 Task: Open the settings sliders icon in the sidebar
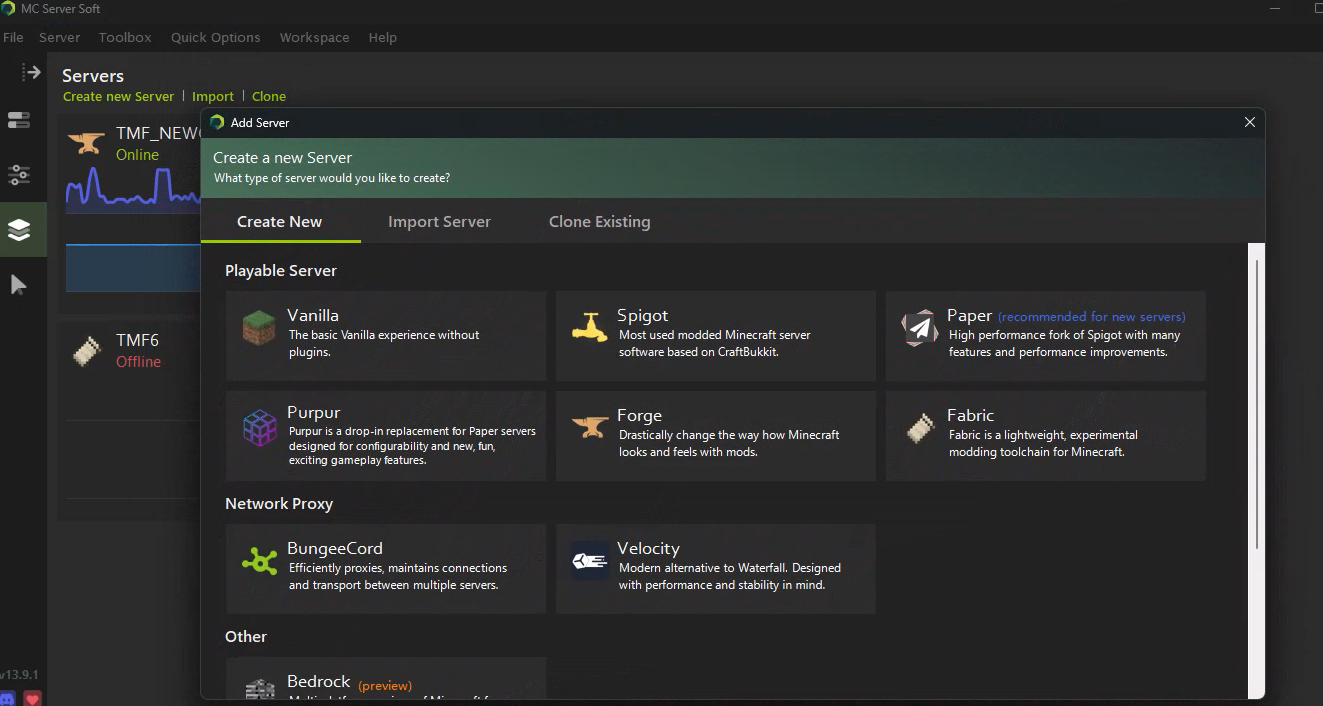point(19,175)
